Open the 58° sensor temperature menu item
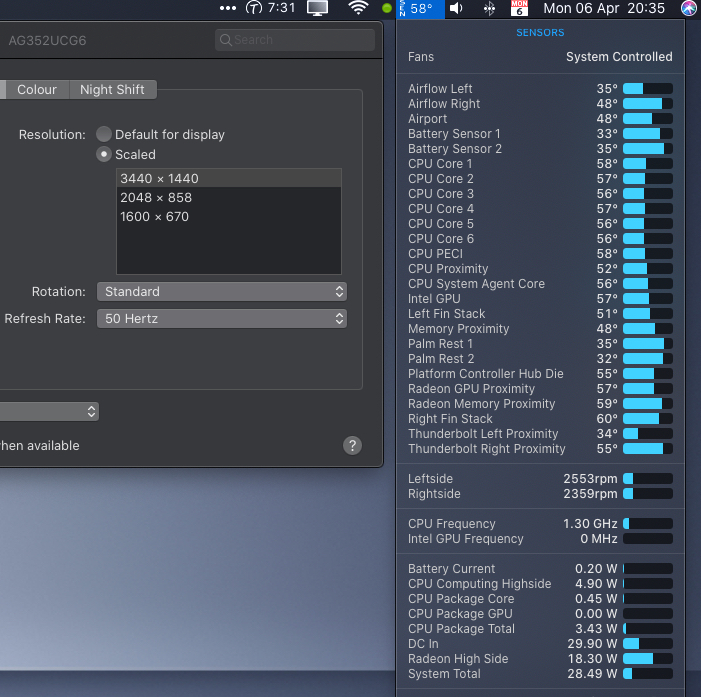This screenshot has width=701, height=697. [421, 8]
